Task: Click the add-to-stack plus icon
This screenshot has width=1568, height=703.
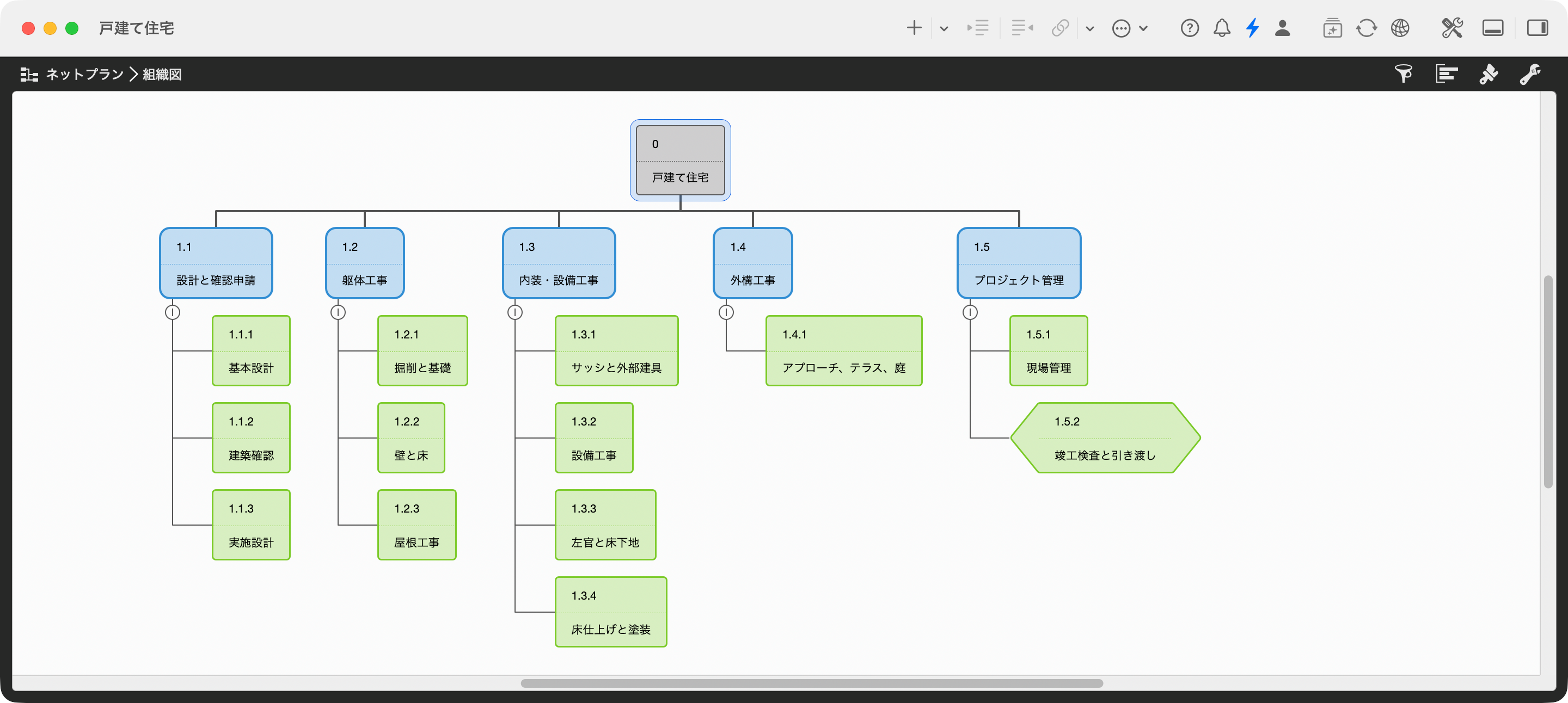Action: click(x=1332, y=28)
